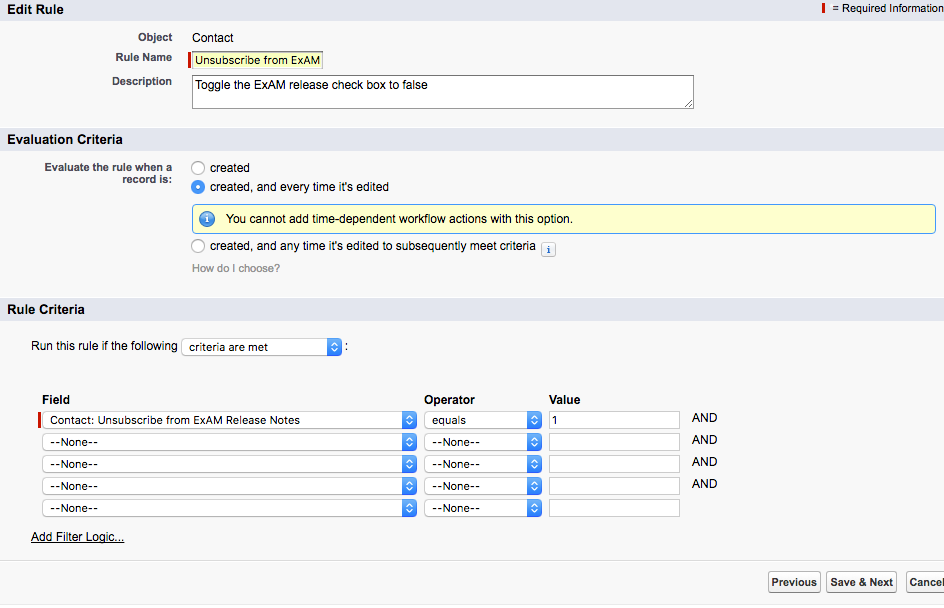This screenshot has height=608, width=944.
Task: Select the 'created' radio option
Action: [x=198, y=168]
